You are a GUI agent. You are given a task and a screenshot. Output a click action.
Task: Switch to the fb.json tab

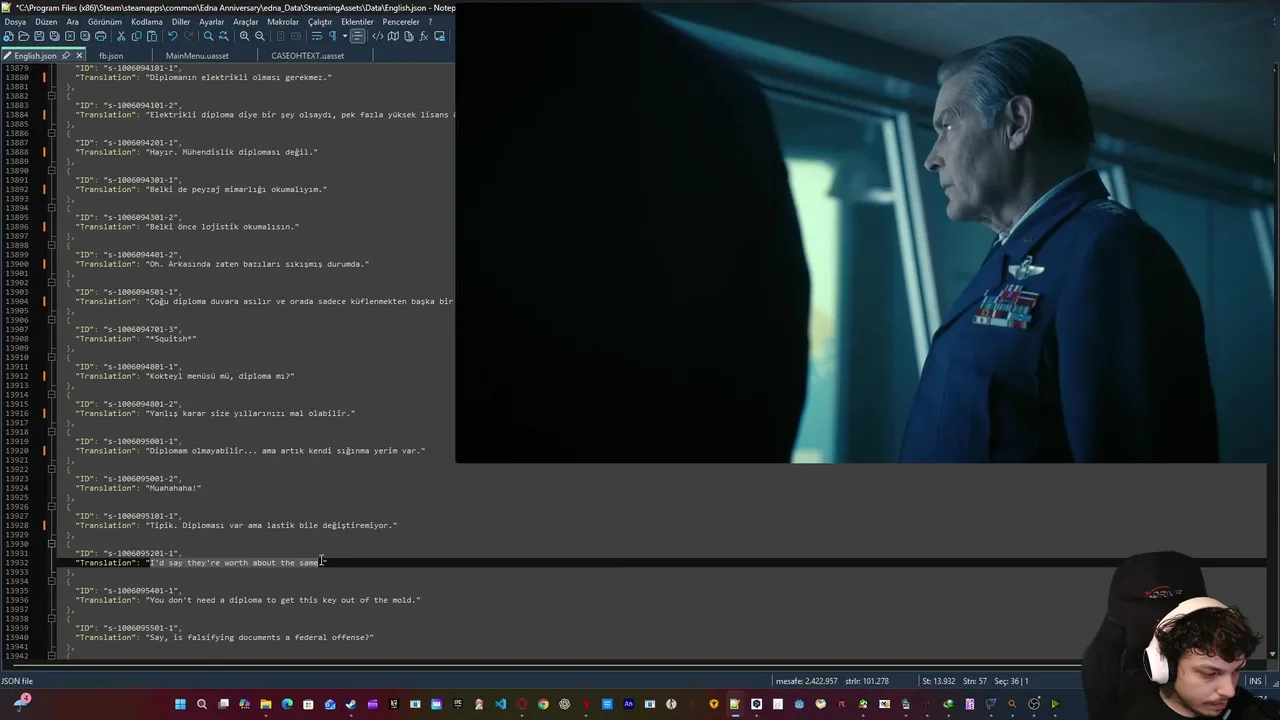pos(111,56)
